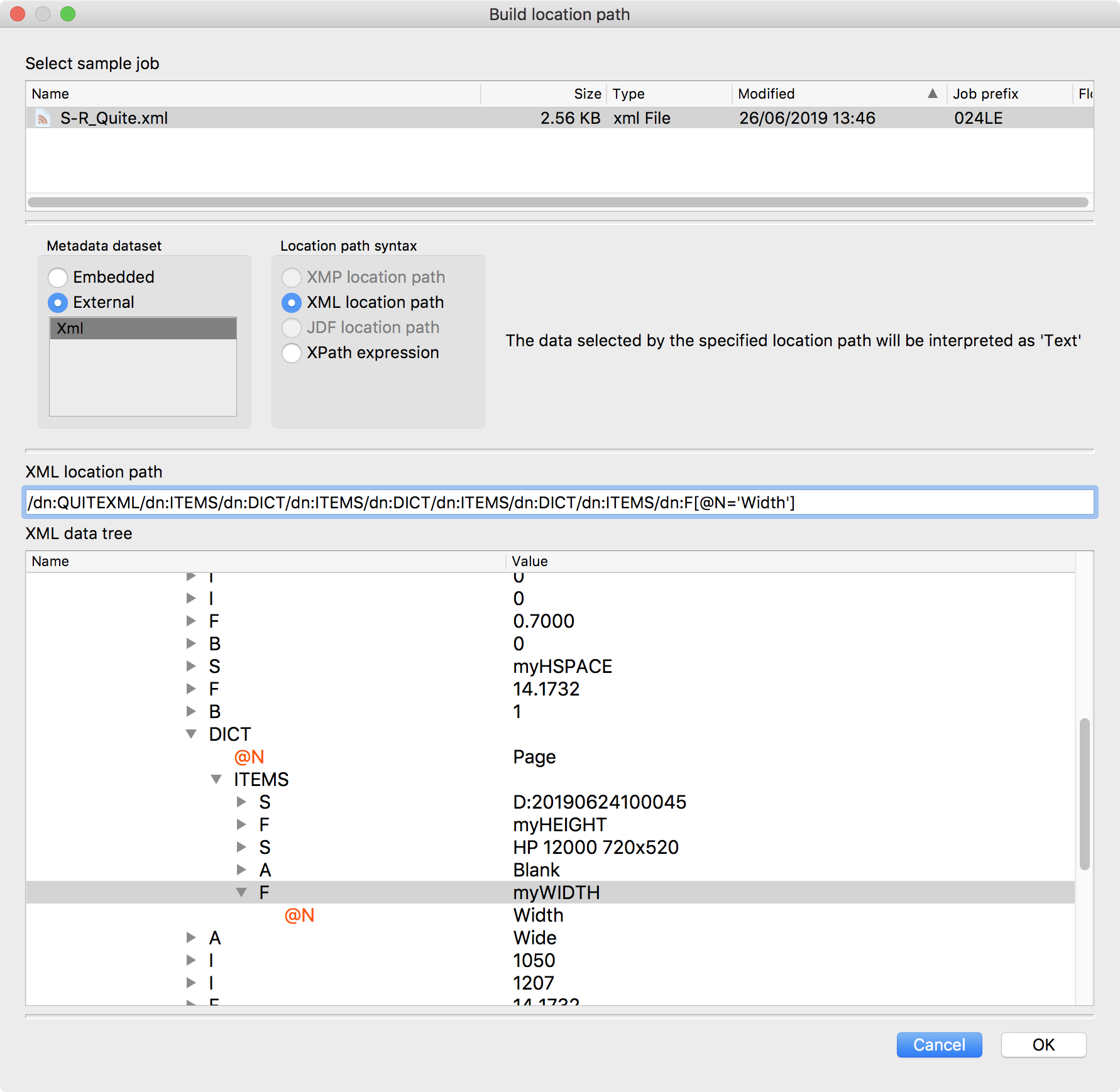Click the Modified column sort arrow
Viewport: 1120px width, 1092px height.
(x=932, y=94)
